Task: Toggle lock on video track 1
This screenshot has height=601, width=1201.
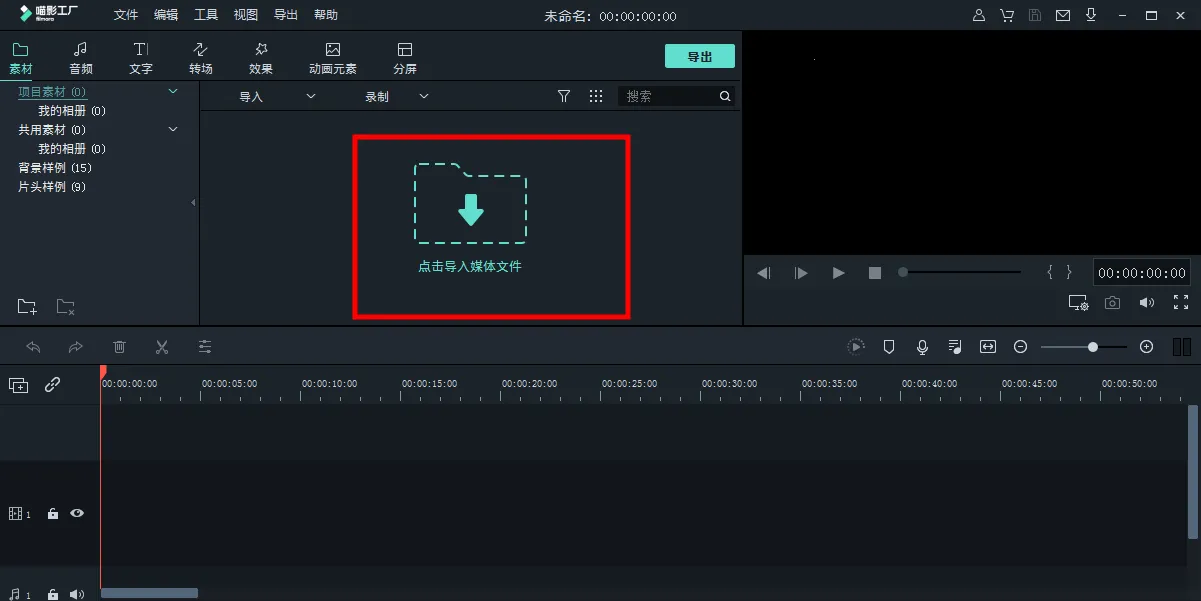Action: point(53,514)
